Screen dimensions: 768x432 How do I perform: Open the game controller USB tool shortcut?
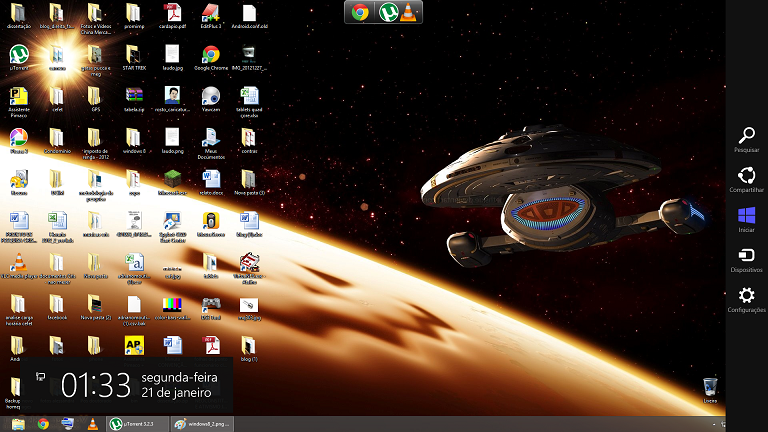pos(211,308)
